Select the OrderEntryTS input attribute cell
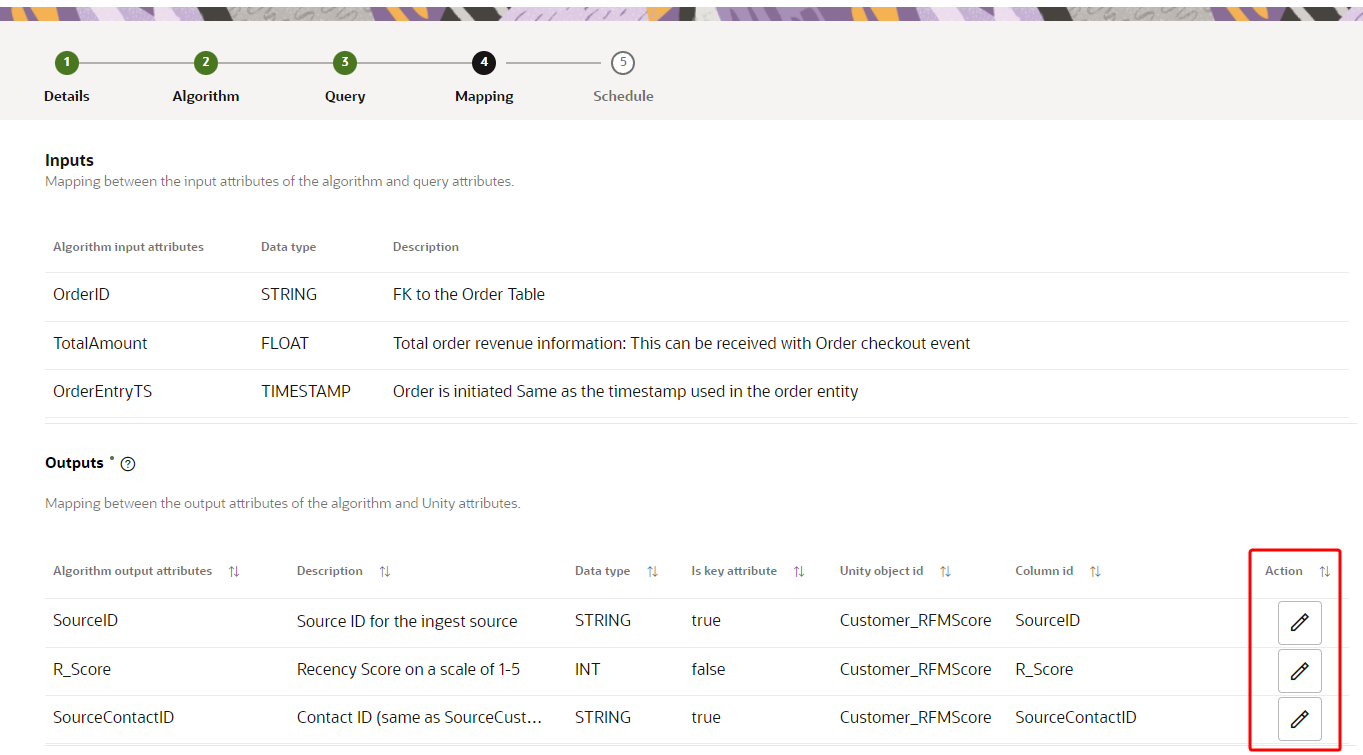The image size is (1363, 755). (x=103, y=392)
